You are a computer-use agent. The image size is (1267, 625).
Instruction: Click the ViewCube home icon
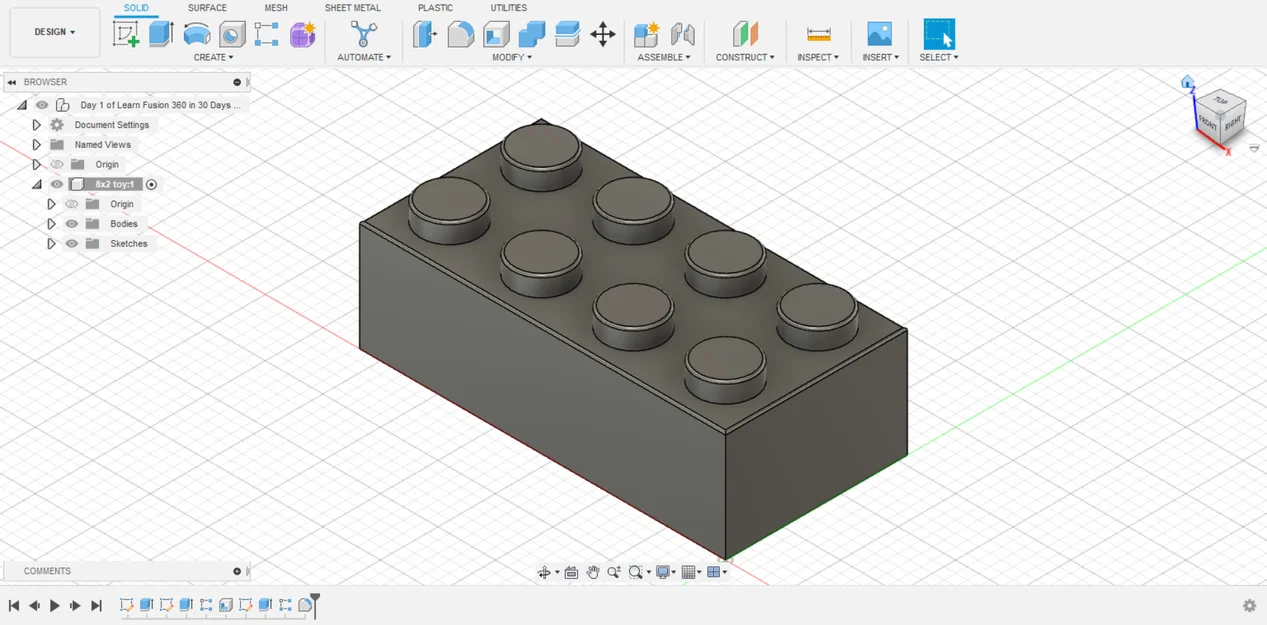1186,83
